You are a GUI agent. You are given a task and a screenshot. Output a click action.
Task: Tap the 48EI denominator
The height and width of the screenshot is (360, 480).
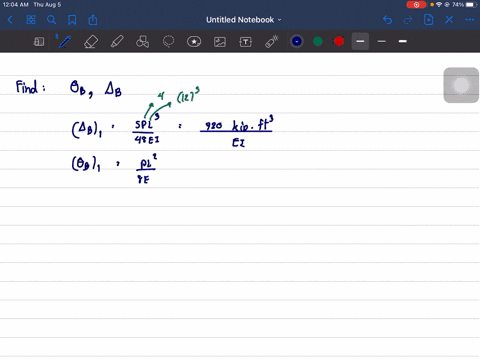click(147, 140)
